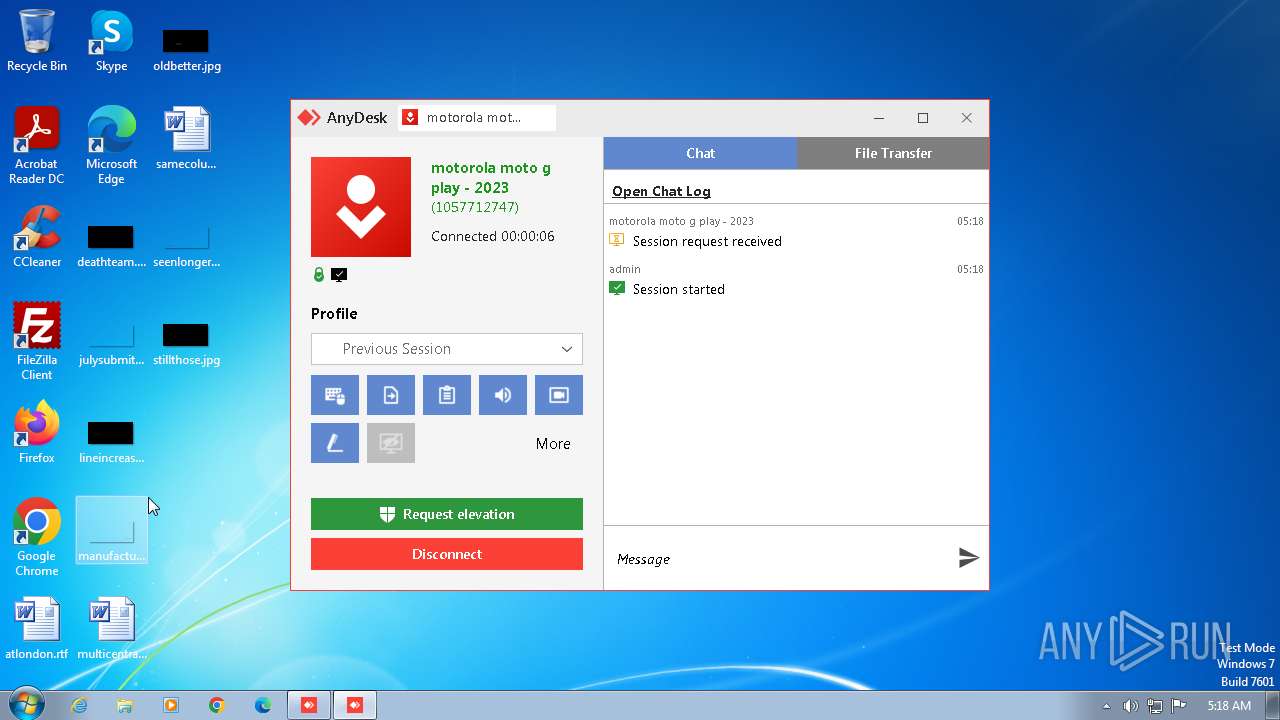The image size is (1280, 720).
Task: Toggle keyboard and mouse control permission
Action: tap(335, 395)
